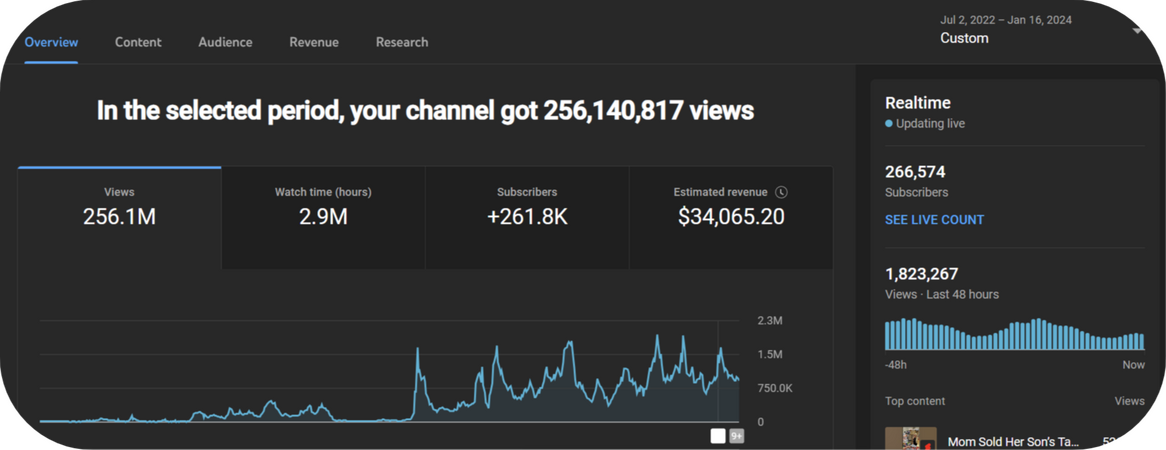Open the Research tab

click(x=402, y=42)
